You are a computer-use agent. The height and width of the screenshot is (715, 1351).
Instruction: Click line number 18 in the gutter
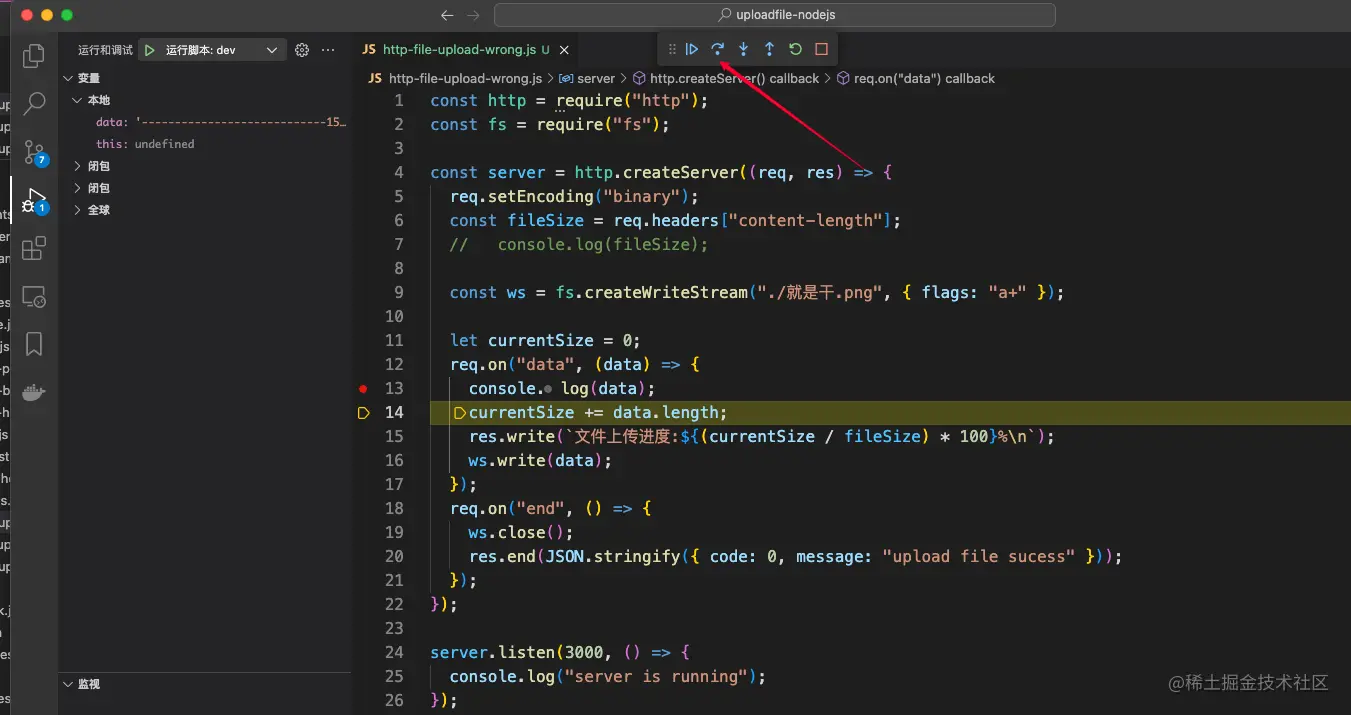(x=394, y=508)
